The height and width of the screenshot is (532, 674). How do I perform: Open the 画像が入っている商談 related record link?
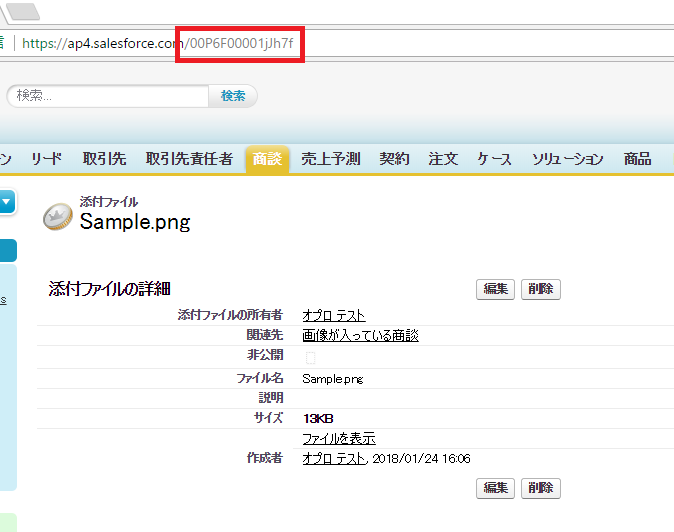click(360, 336)
